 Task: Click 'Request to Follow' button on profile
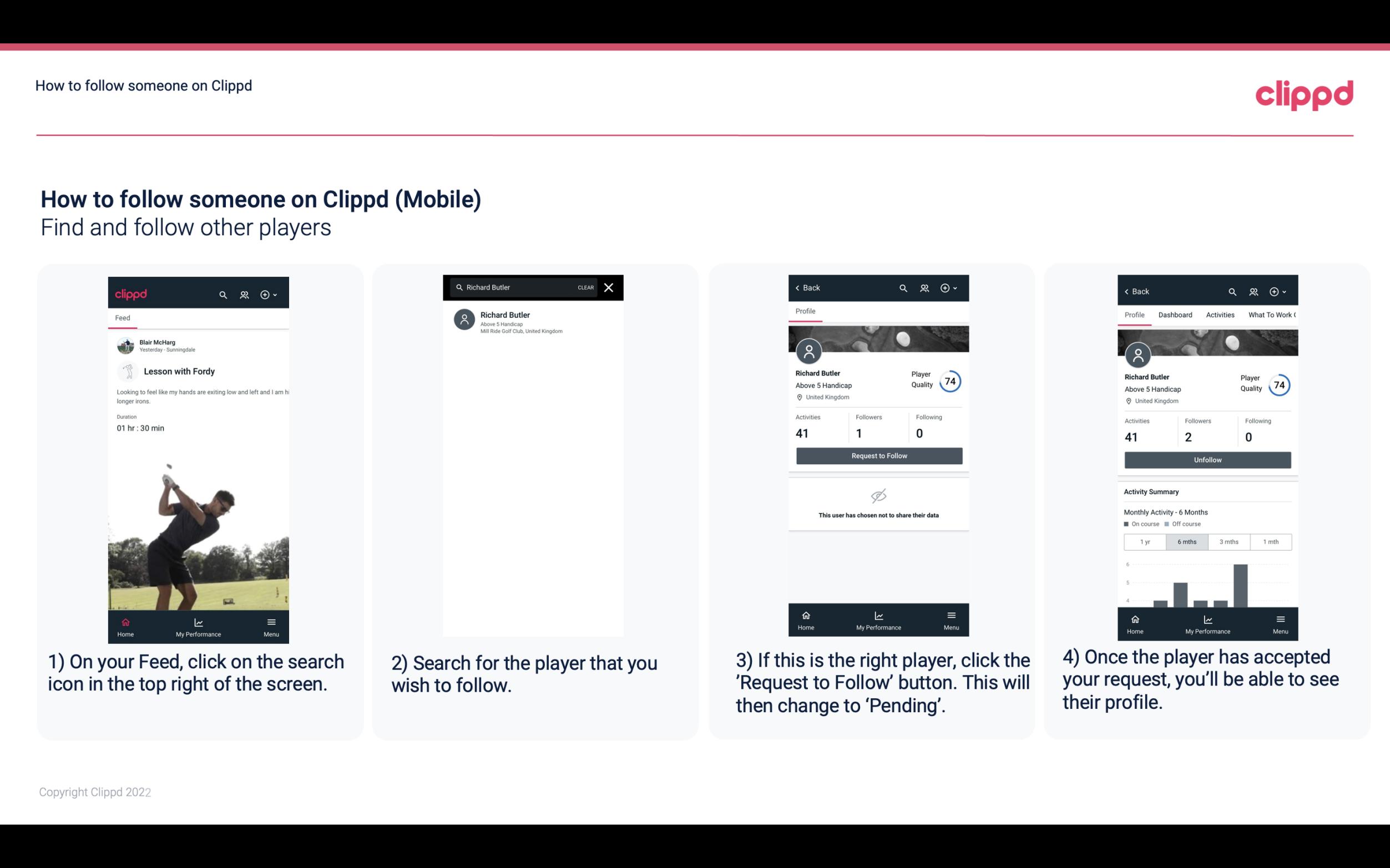[x=878, y=455]
